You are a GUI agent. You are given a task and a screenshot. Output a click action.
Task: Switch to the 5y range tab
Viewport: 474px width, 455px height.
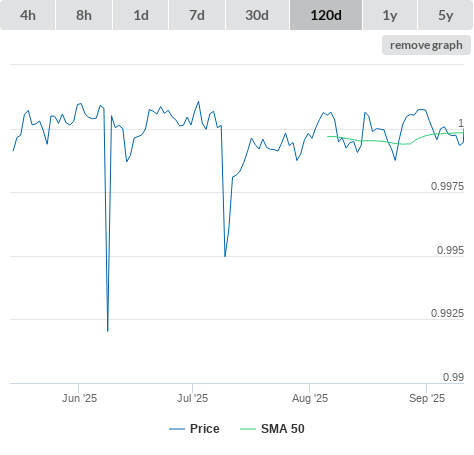445,15
